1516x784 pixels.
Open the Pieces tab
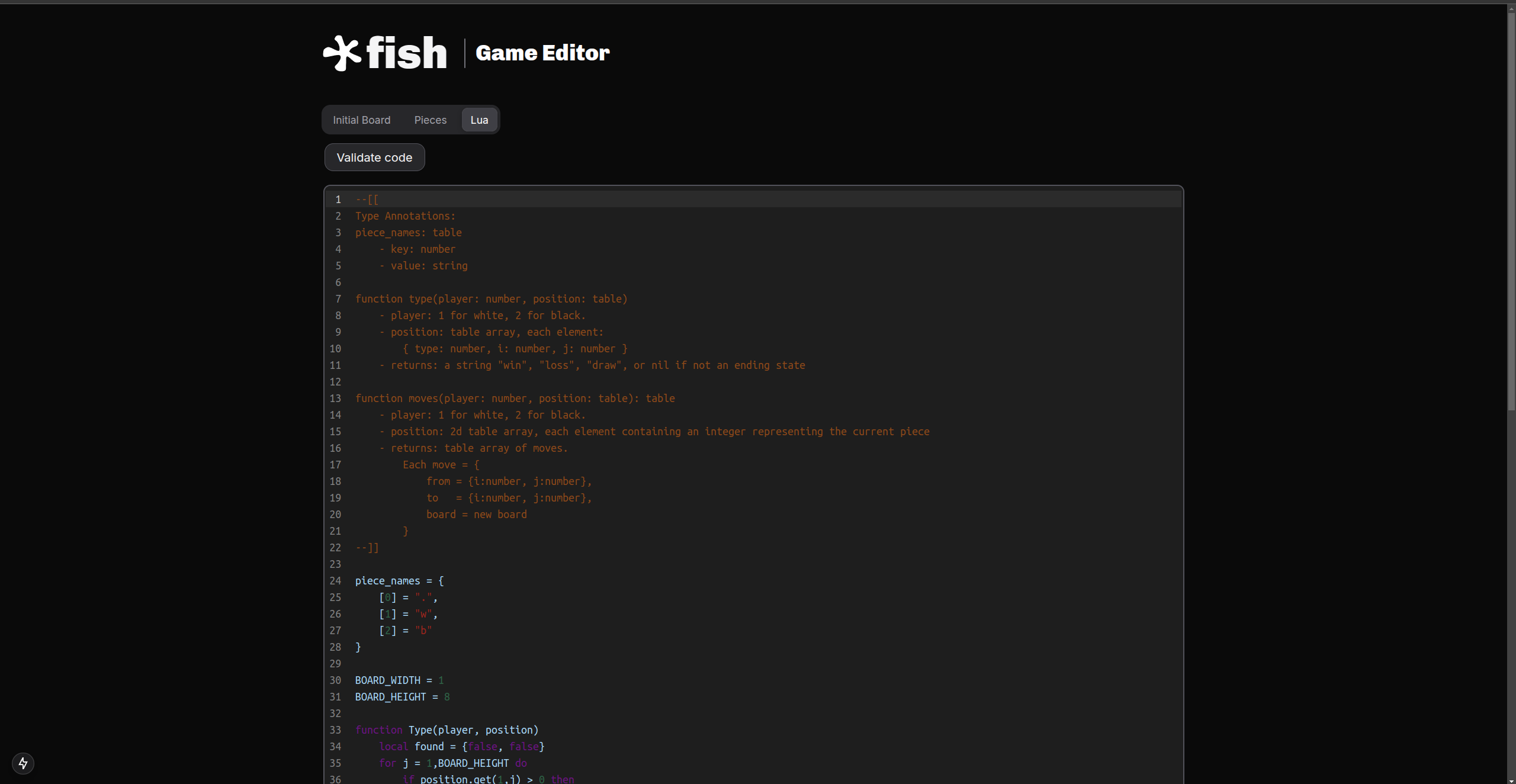(x=430, y=120)
